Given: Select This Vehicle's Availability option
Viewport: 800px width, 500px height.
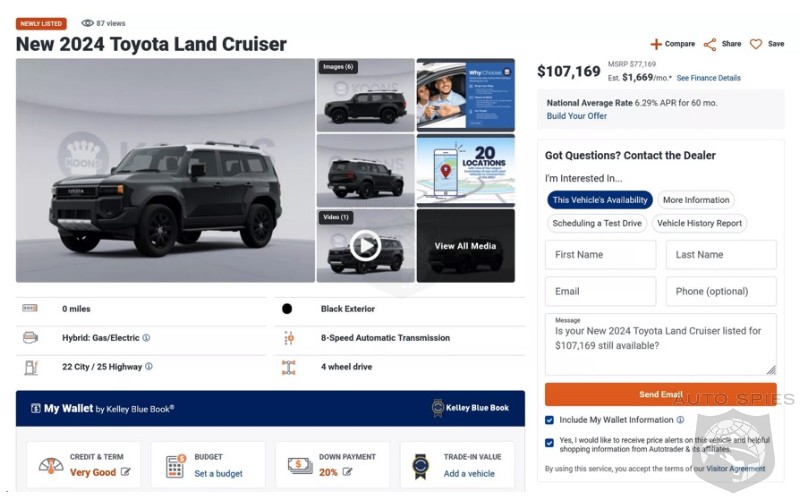Looking at the screenshot, I should 599,200.
